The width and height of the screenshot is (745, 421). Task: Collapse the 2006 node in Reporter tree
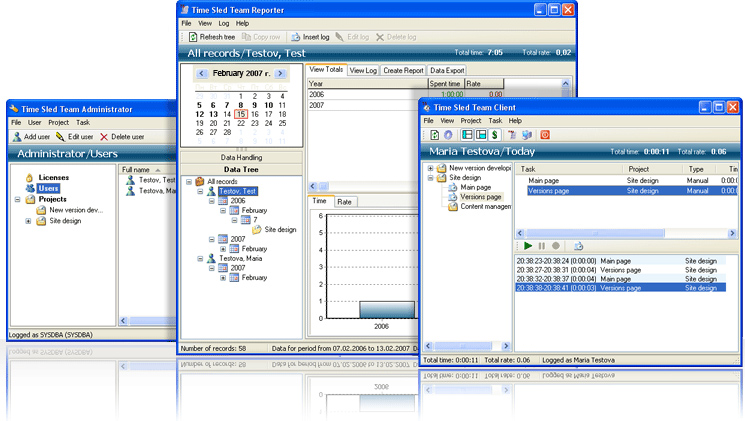click(x=211, y=201)
